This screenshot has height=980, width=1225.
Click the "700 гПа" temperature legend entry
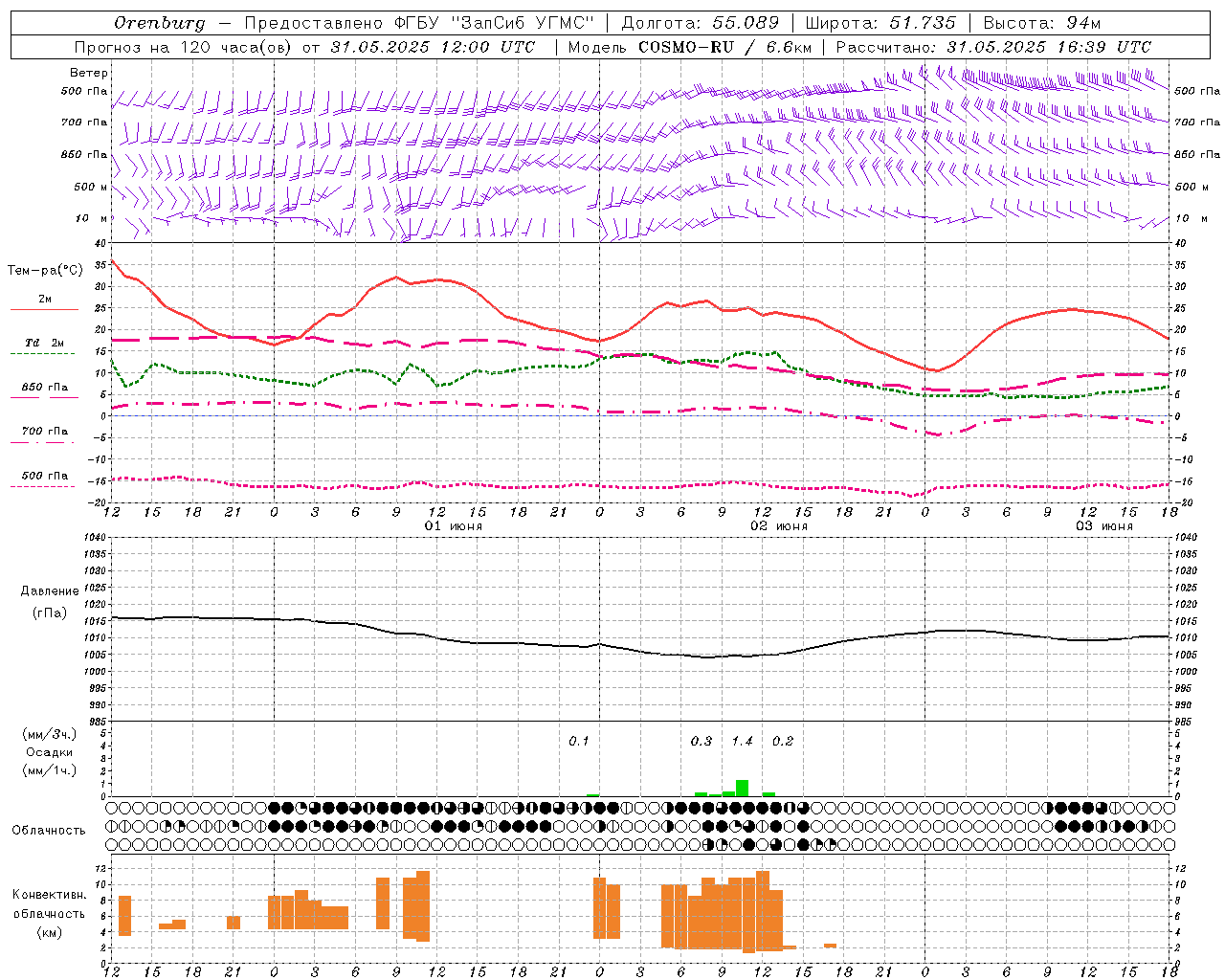(44, 432)
